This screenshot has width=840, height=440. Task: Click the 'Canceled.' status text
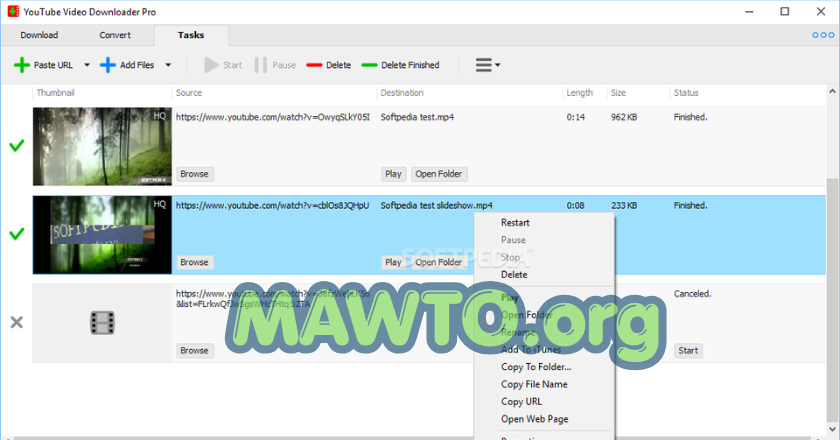click(x=693, y=294)
